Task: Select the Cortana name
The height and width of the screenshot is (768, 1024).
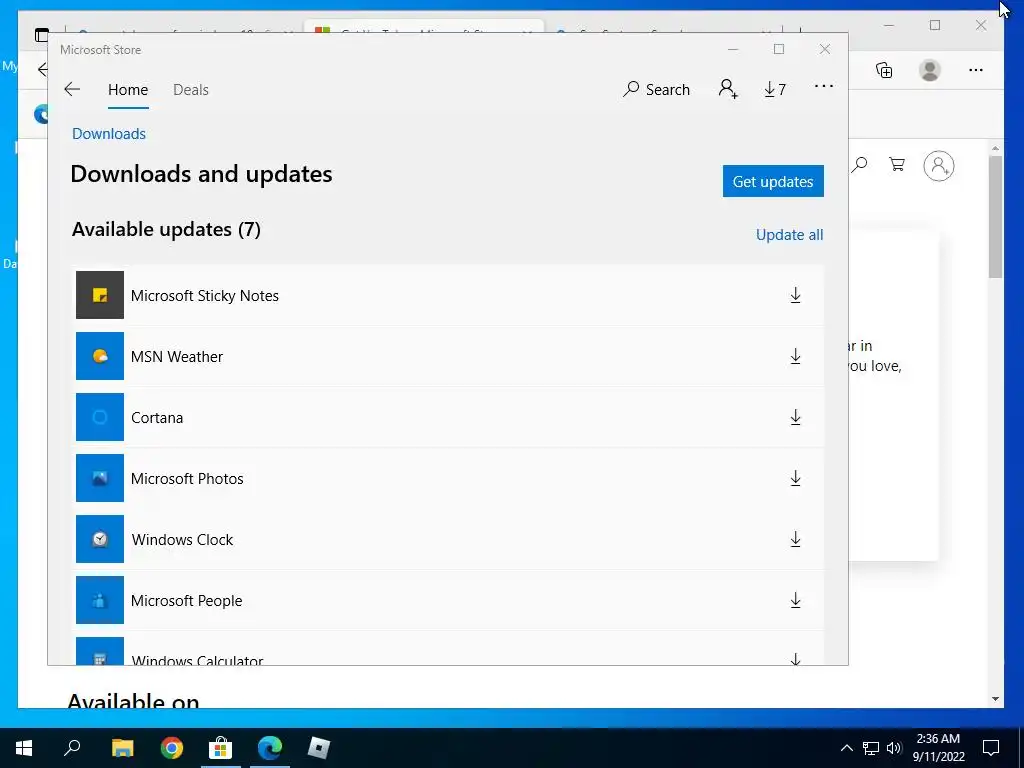Action: [157, 418]
